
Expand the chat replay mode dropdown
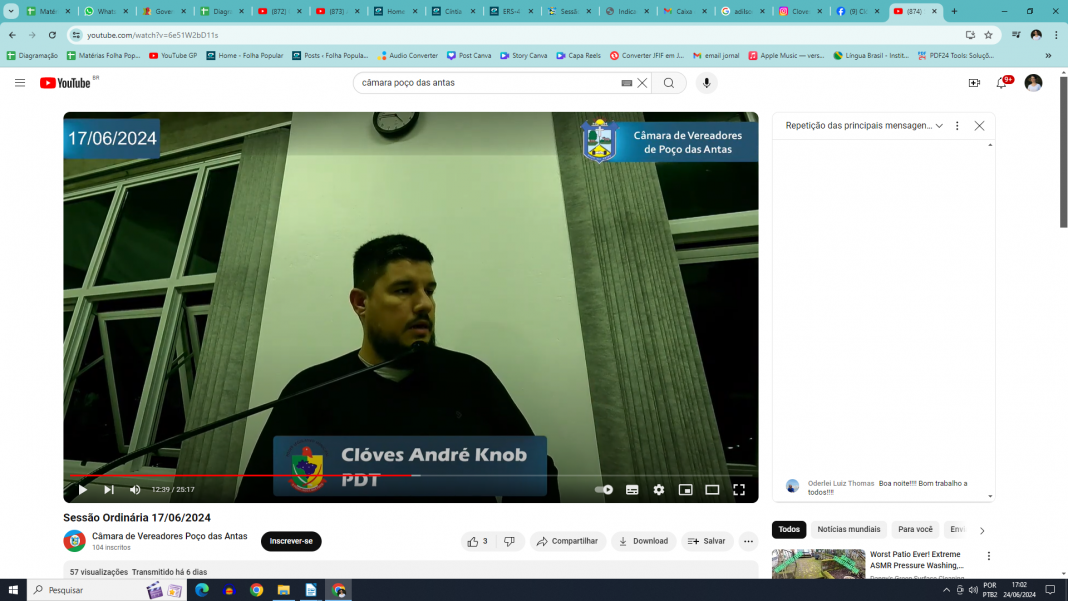coord(939,126)
